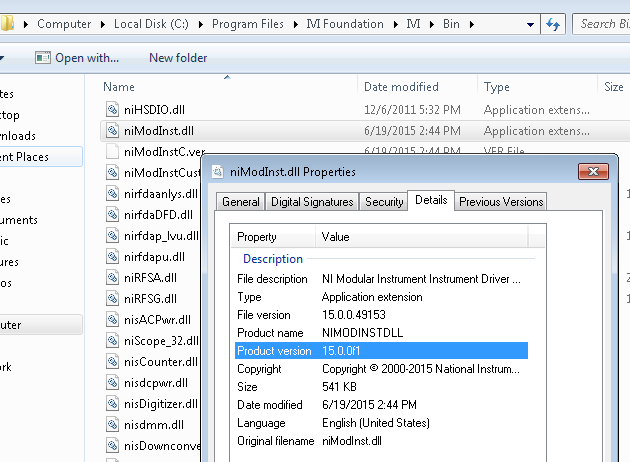This screenshot has height=462, width=630.
Task: Click the niModInstC.ver blank file icon
Action: [x=112, y=151]
